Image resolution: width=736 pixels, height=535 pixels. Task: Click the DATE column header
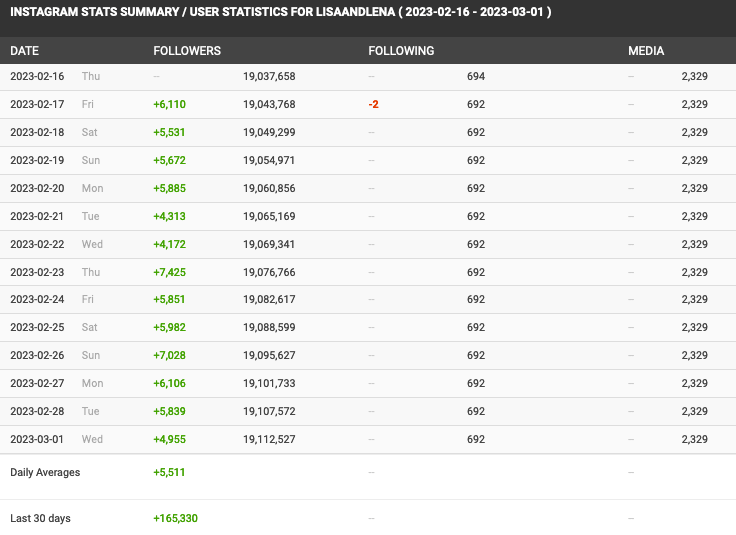(24, 51)
